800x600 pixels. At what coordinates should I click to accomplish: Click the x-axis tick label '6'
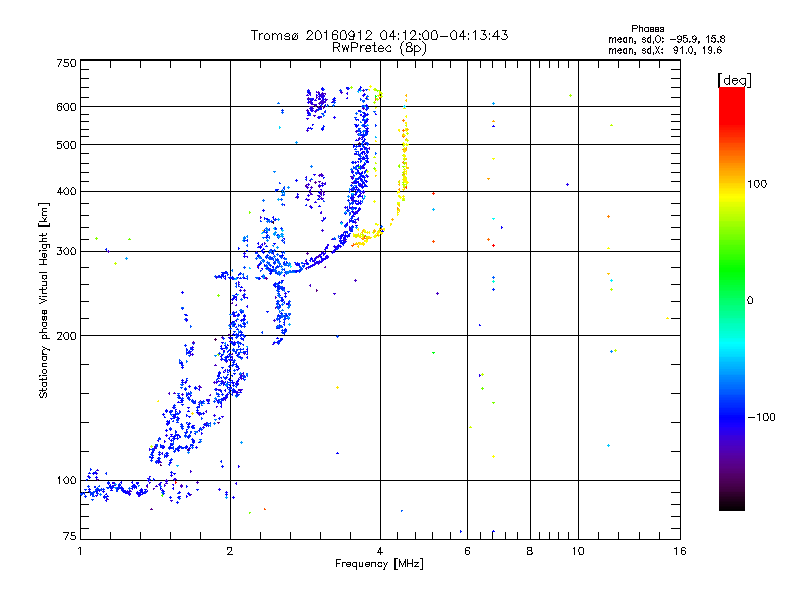467,551
